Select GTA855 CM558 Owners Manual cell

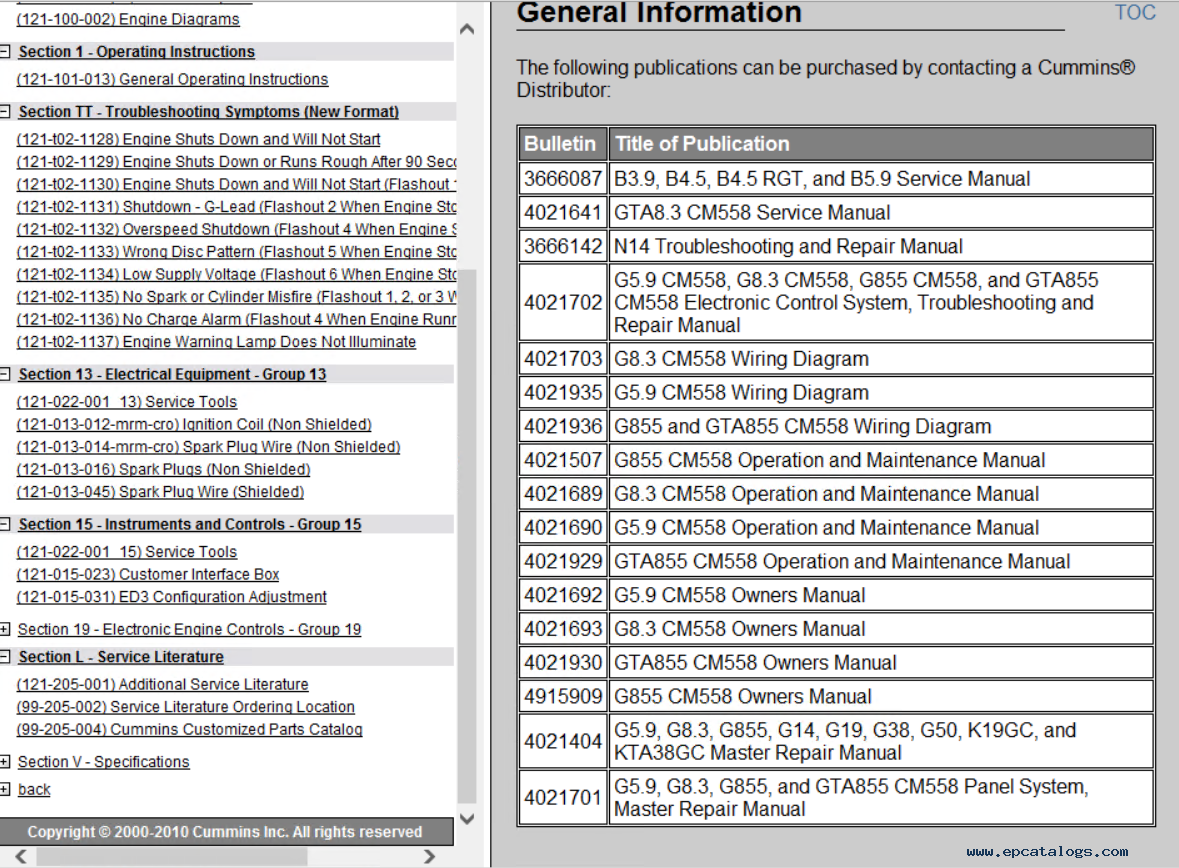click(x=881, y=663)
